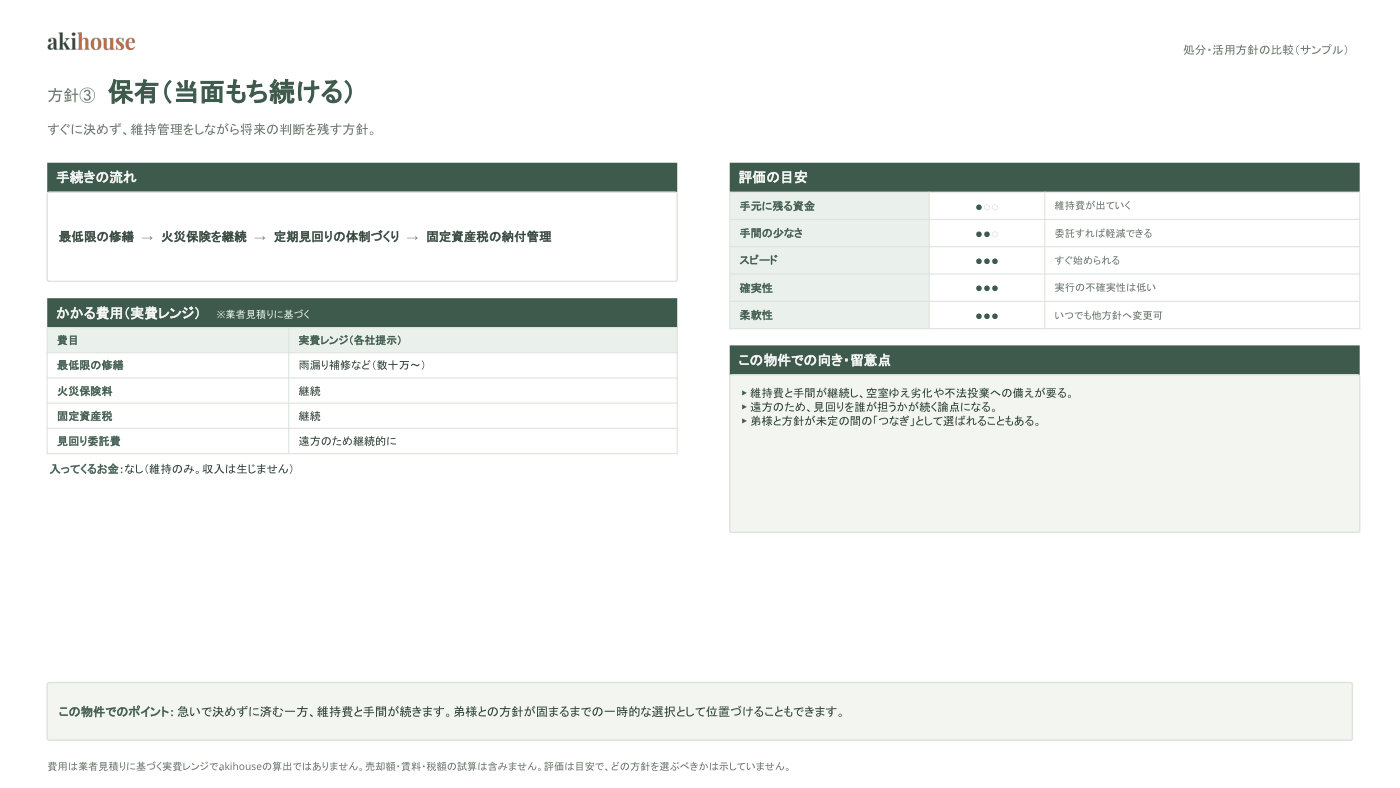Select the title 保有(当面もち続ける)
This screenshot has width=1400, height=788.
coord(231,93)
